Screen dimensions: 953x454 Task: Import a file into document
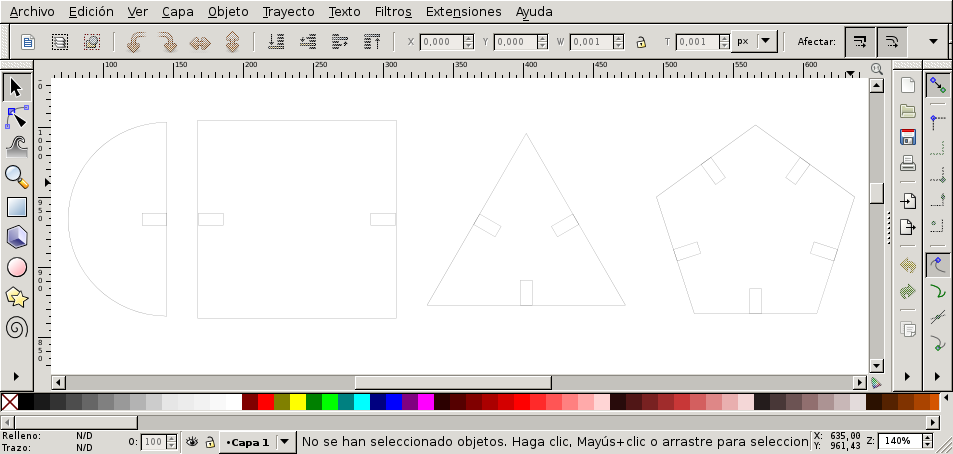[907, 201]
